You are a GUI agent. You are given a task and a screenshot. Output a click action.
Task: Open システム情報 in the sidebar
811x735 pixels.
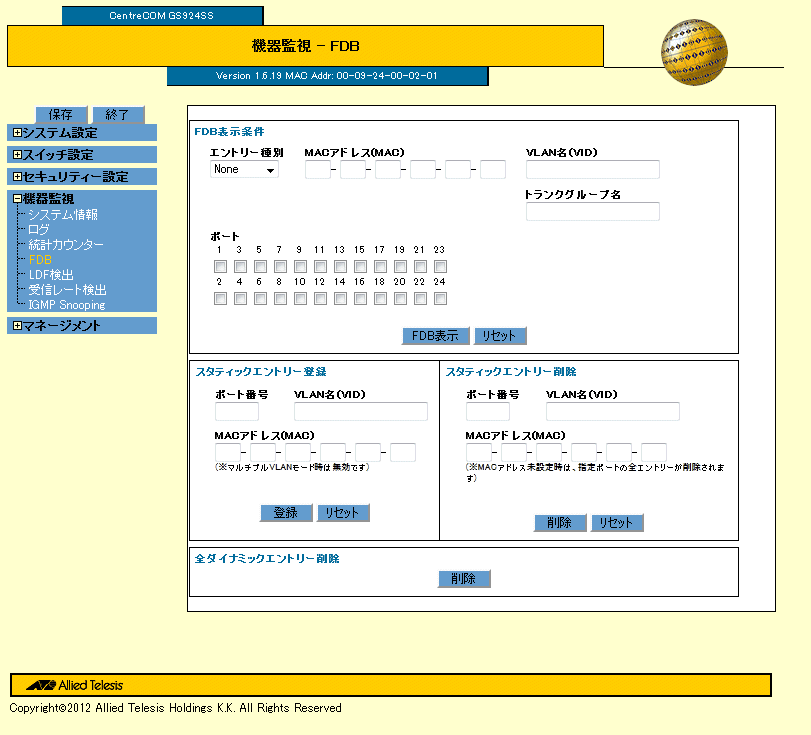62,215
